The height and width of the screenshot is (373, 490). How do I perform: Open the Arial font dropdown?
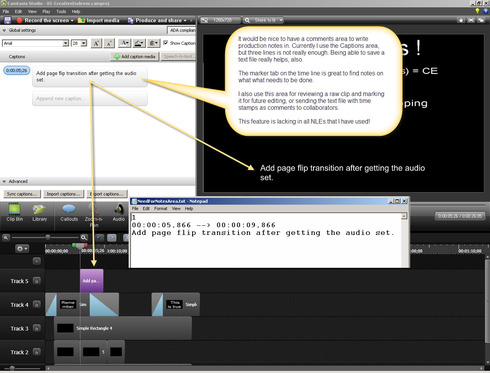pyautogui.click(x=35, y=43)
